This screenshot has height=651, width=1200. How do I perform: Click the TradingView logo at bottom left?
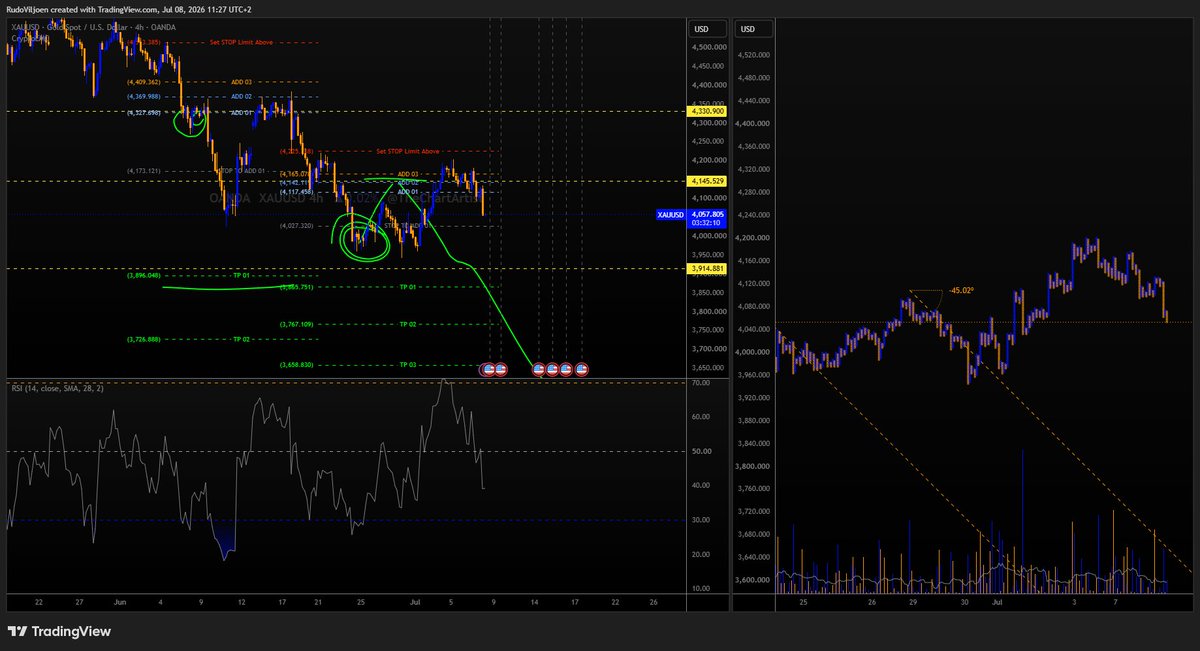pyautogui.click(x=59, y=631)
